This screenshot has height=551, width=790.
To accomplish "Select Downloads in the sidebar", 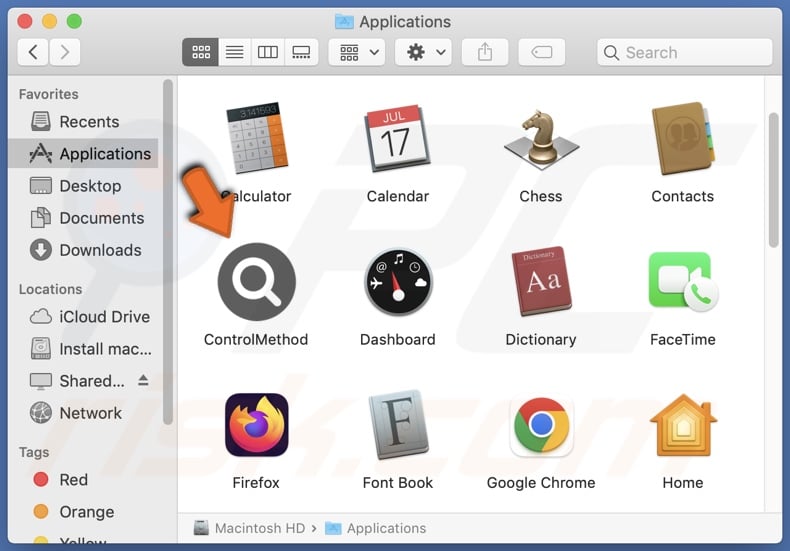I will click(100, 250).
